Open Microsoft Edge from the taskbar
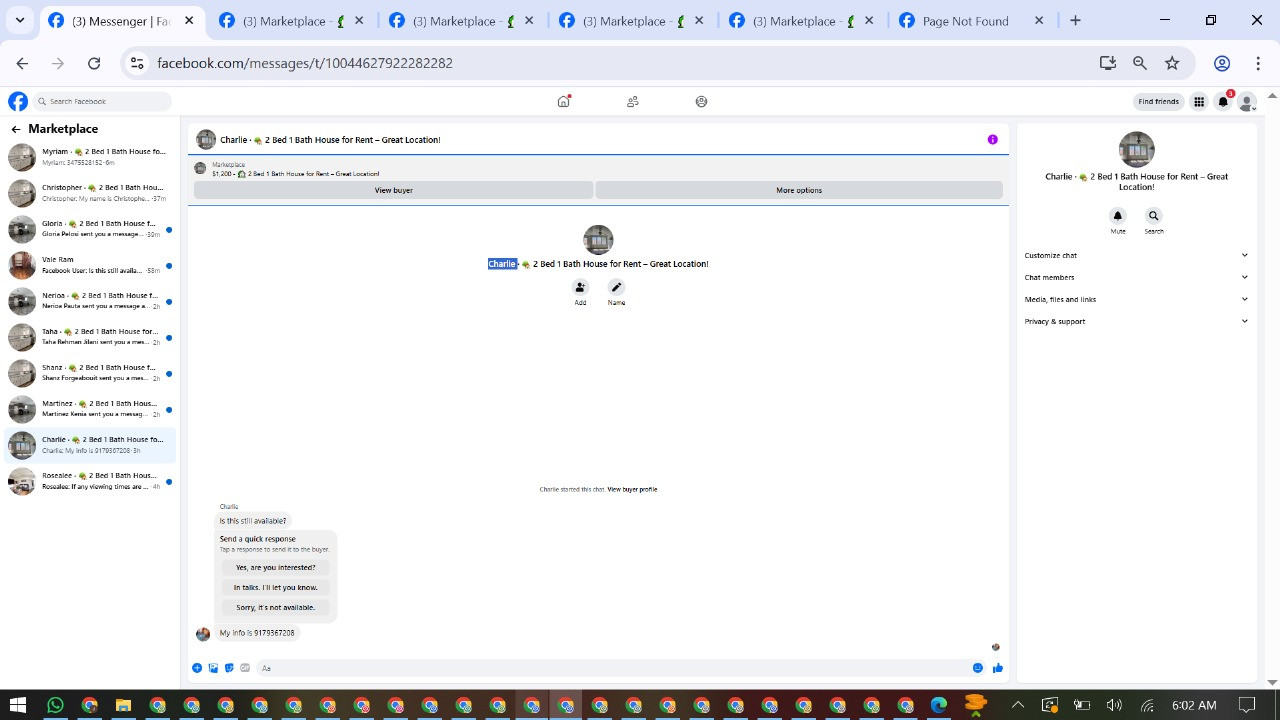The image size is (1280, 720). point(939,705)
